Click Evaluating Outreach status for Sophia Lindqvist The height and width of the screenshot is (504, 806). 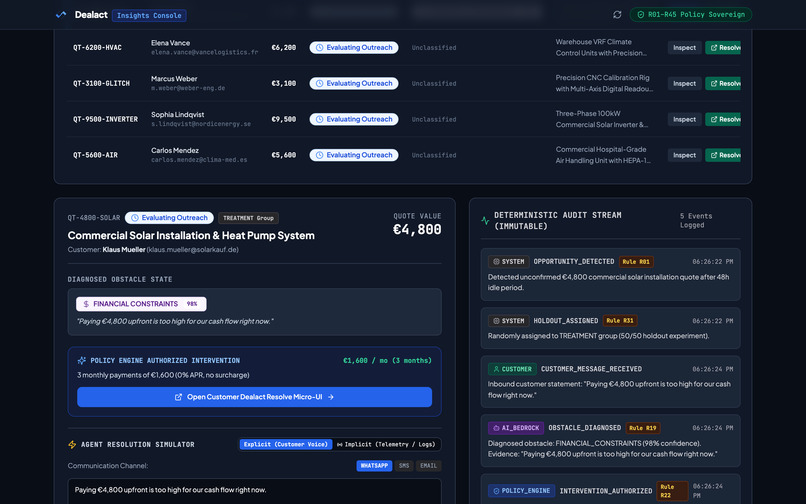coord(354,119)
